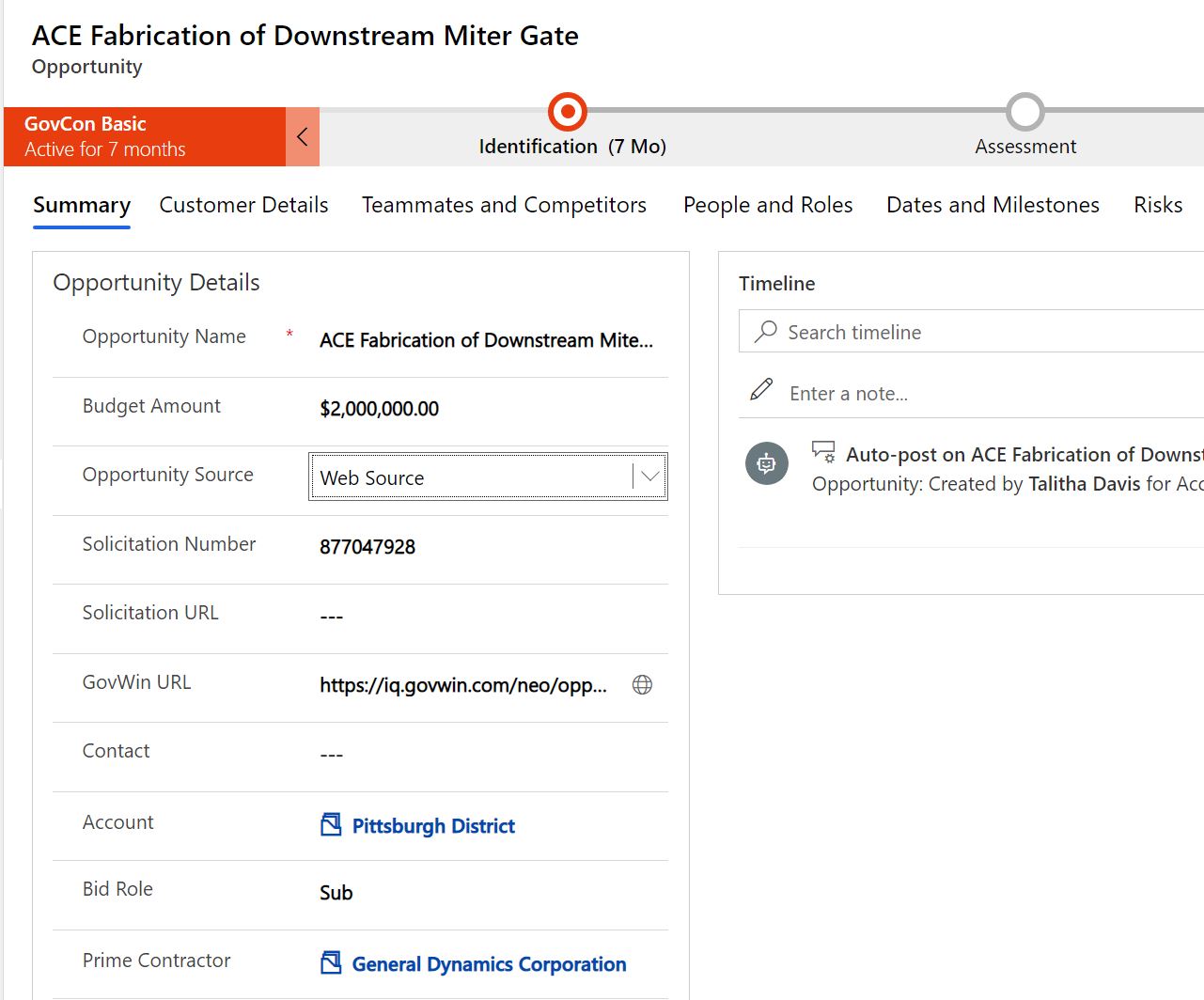Open the Dates and Milestones tab
Screen dimensions: 1204x1000
[992, 205]
